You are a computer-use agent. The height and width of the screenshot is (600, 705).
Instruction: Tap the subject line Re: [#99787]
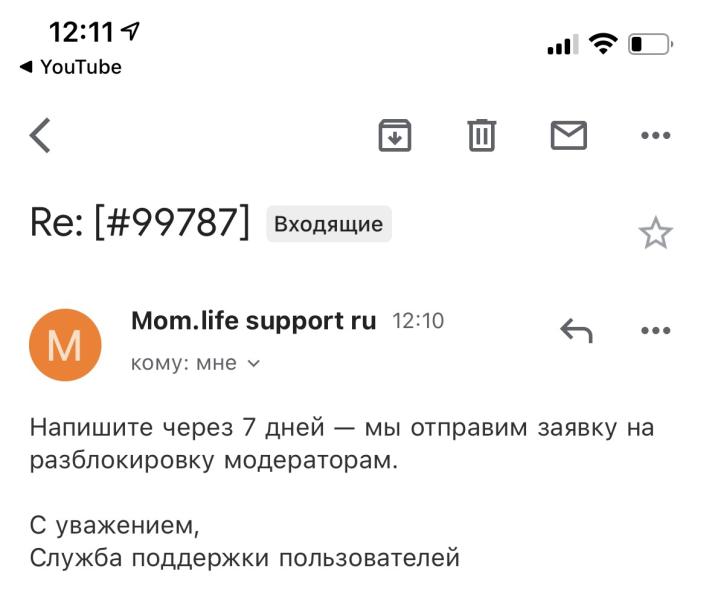[140, 222]
